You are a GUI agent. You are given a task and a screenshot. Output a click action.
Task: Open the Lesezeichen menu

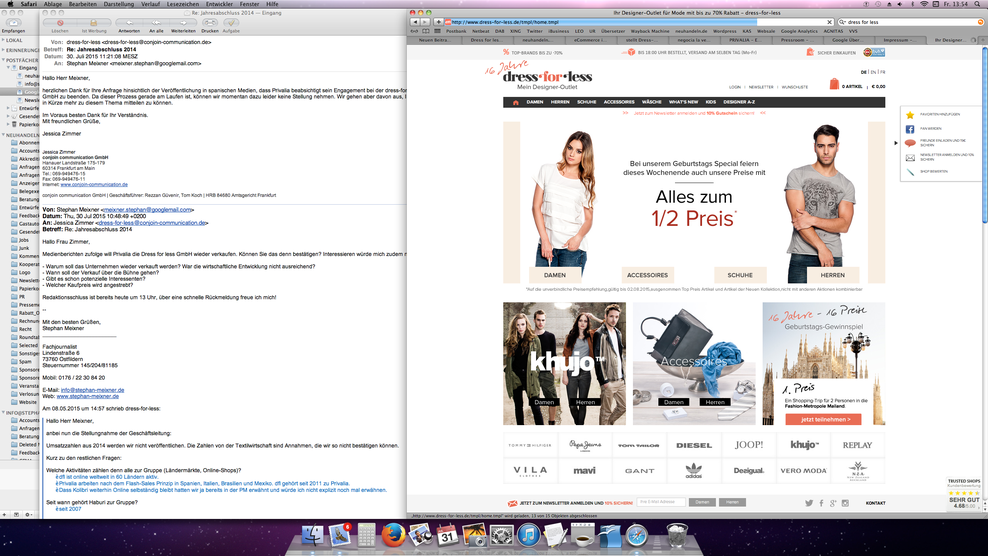point(183,4)
